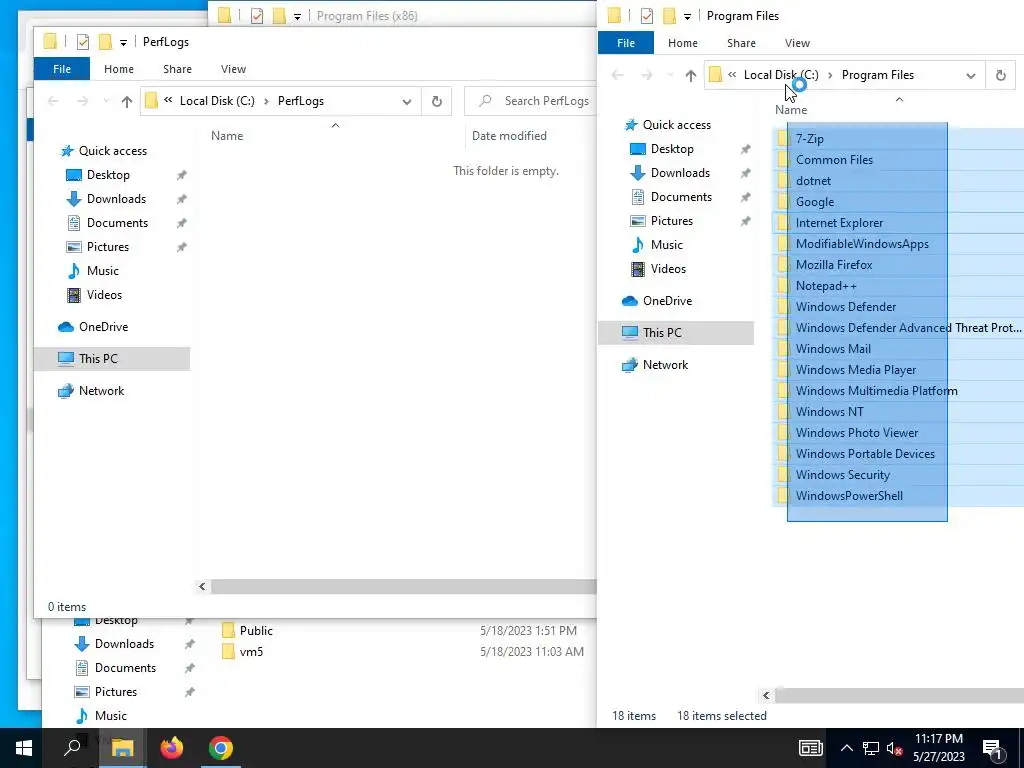The image size is (1024, 768).
Task: Open File tab in Program Files window
Action: (626, 43)
